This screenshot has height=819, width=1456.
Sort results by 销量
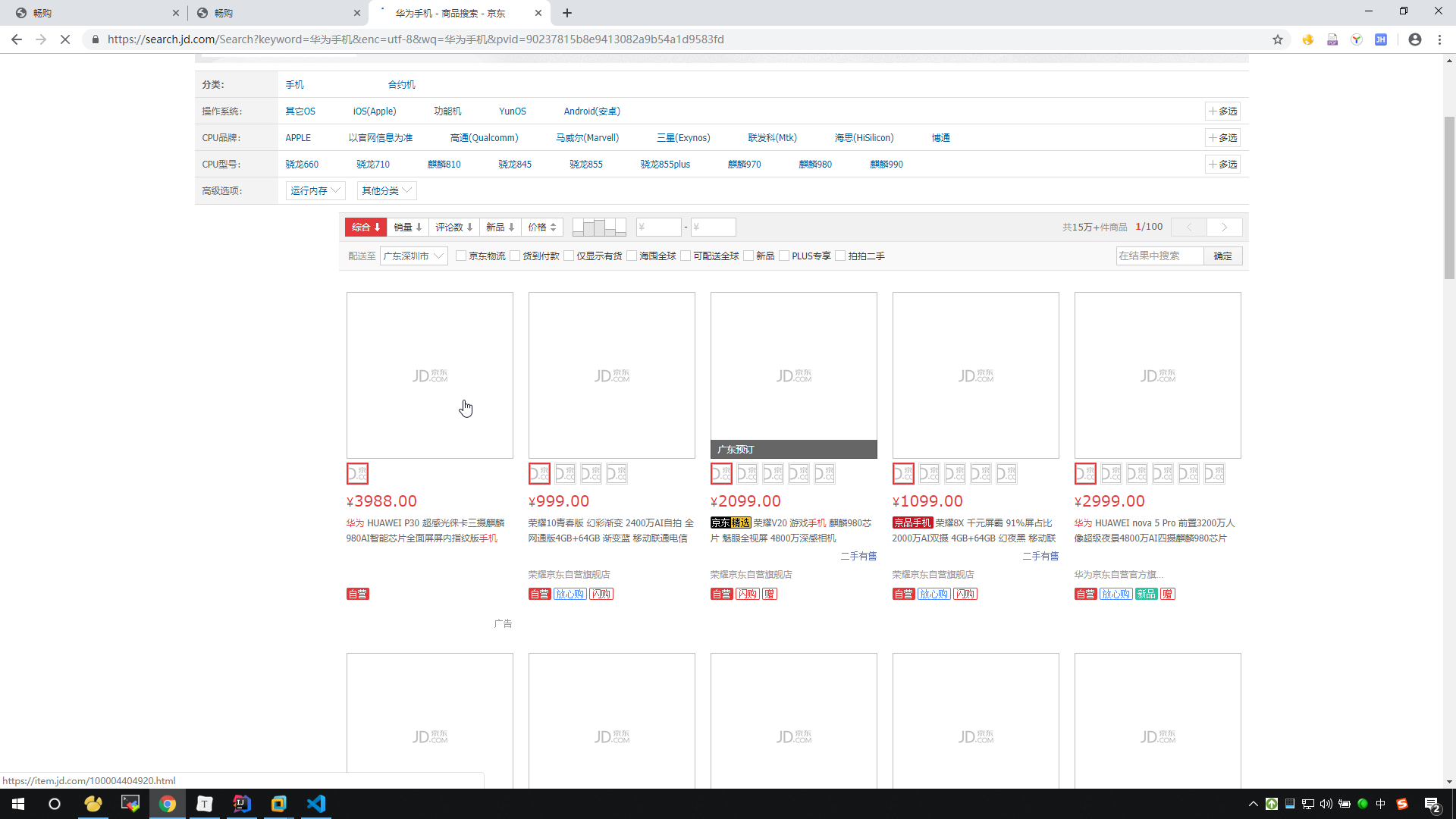point(408,227)
